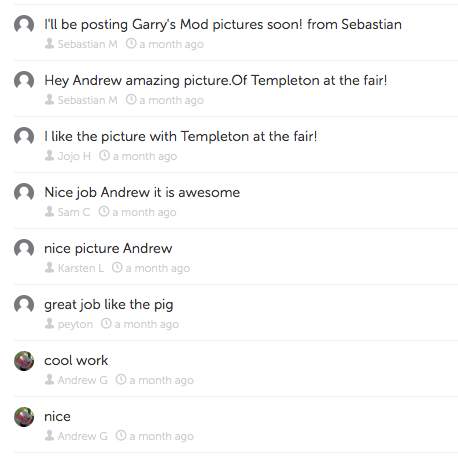Open Sam C author name link

[74, 212]
